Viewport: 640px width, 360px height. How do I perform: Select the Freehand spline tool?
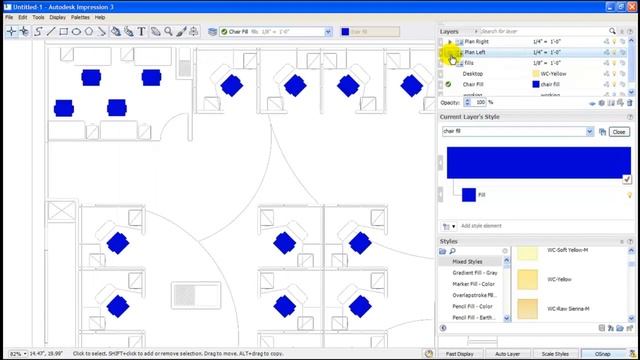pos(38,31)
